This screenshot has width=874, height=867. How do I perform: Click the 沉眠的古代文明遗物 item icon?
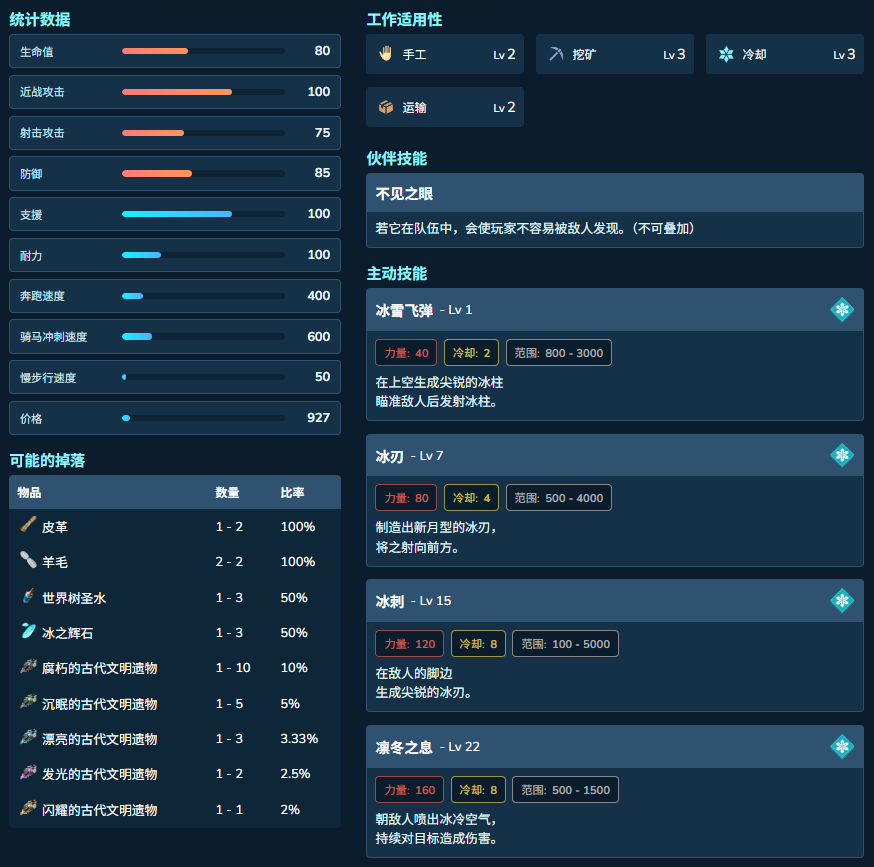pyautogui.click(x=28, y=701)
